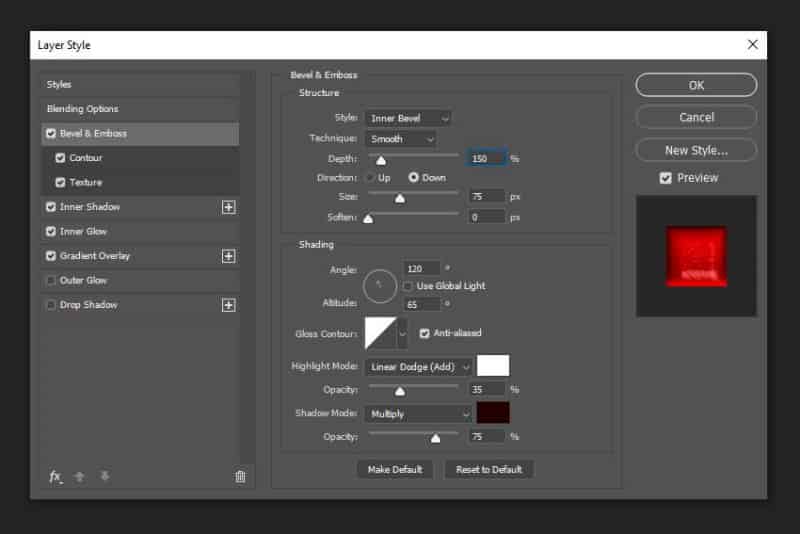
Task: Select the Down direction radio button
Action: click(x=413, y=177)
